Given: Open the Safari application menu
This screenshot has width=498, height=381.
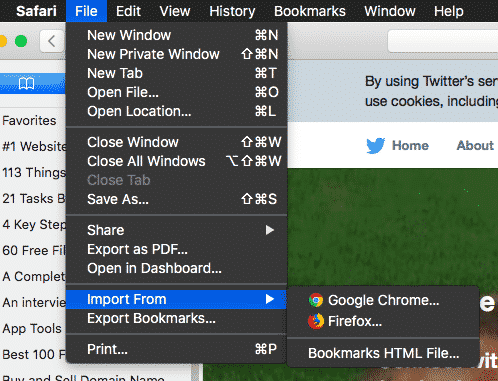Looking at the screenshot, I should pos(36,11).
